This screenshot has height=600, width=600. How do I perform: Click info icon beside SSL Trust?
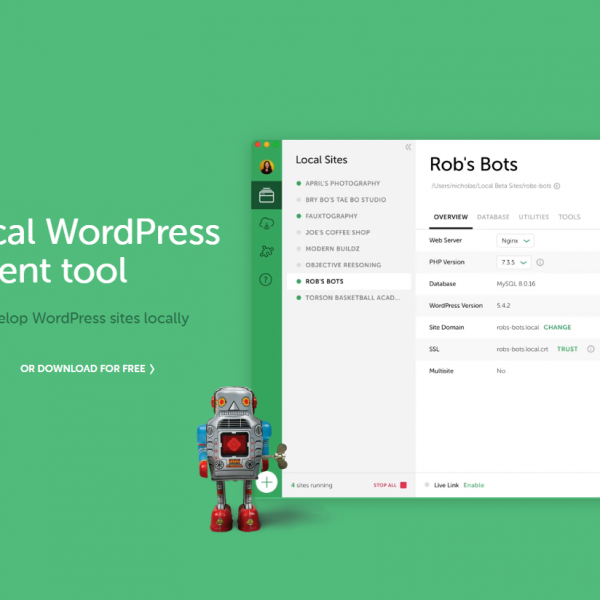point(591,349)
